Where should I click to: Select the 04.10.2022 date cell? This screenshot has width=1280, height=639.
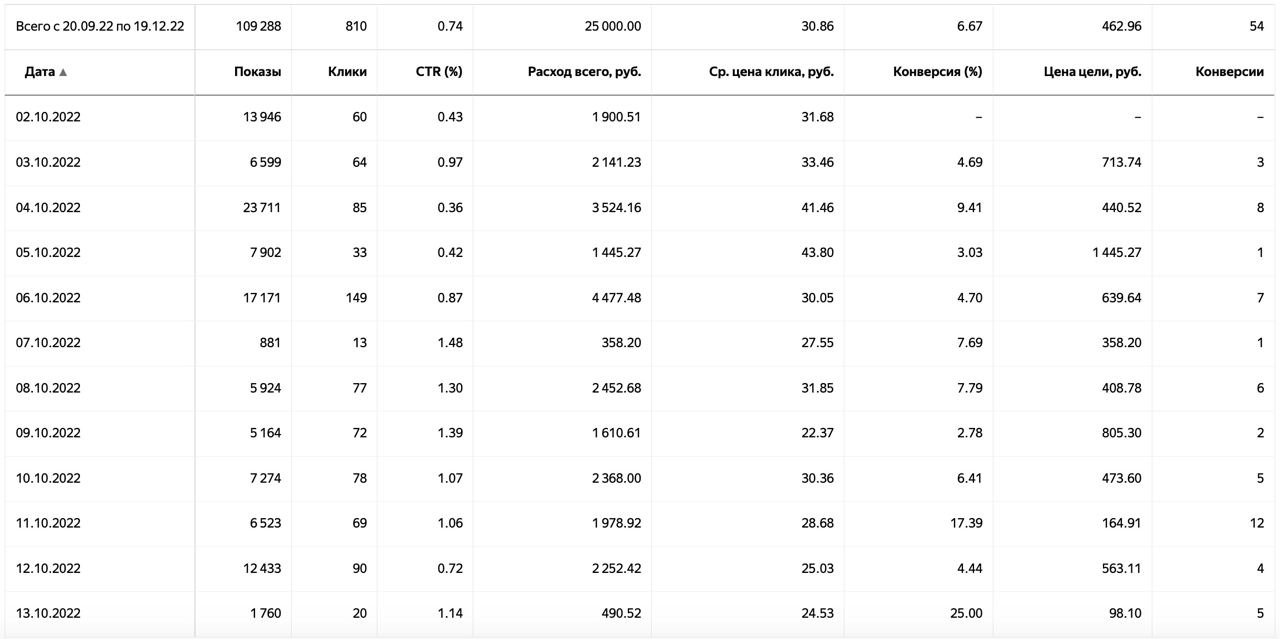coord(48,208)
